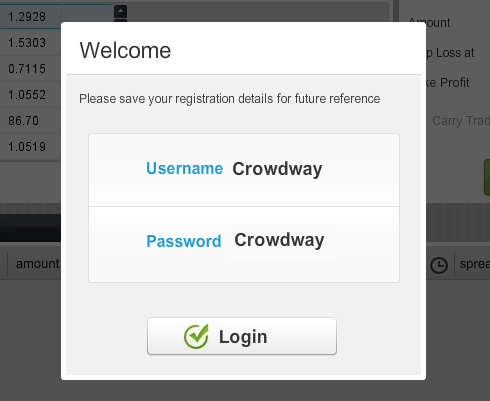Screen dimensions: 490x401
Task: Select the 0.7115 rate row
Action: (31, 69)
